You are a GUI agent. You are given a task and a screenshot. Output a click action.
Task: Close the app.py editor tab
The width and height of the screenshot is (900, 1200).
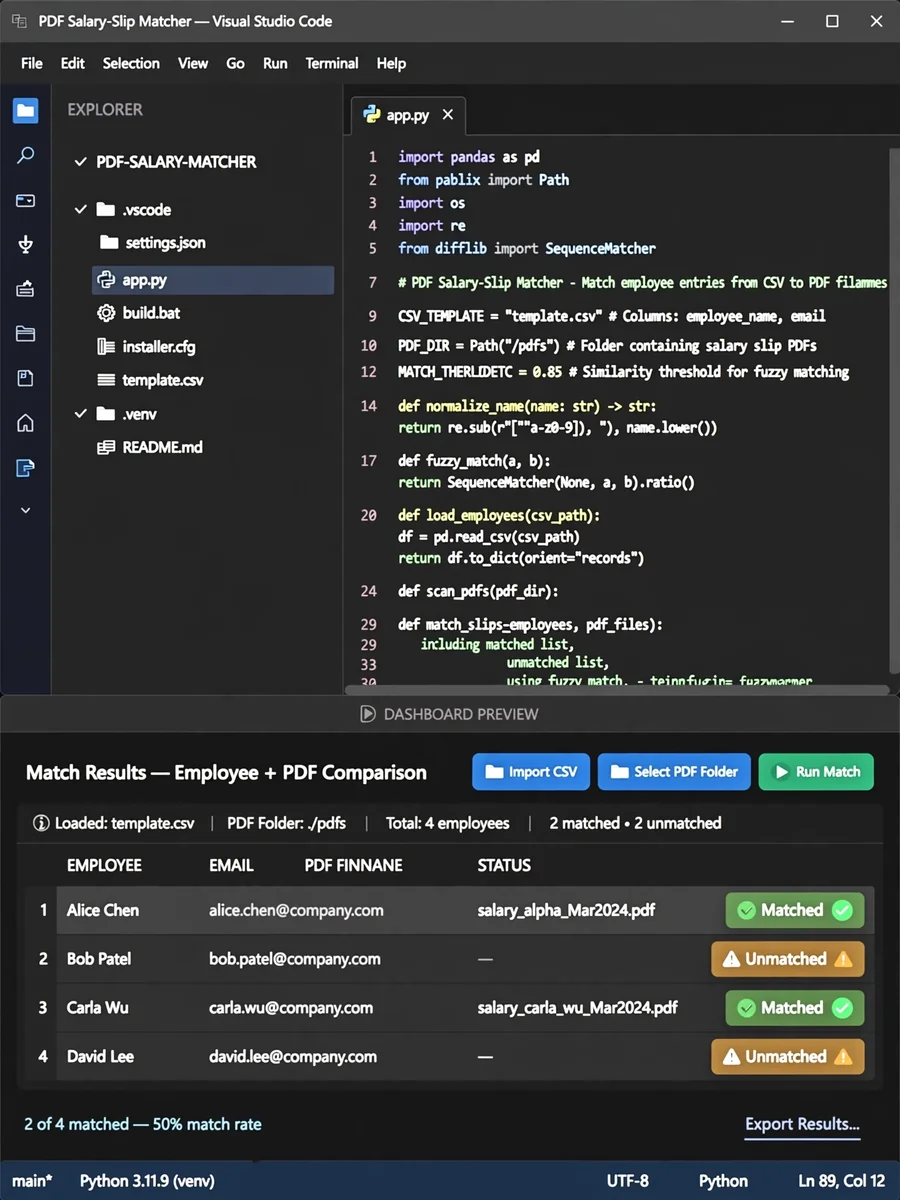pyautogui.click(x=448, y=114)
